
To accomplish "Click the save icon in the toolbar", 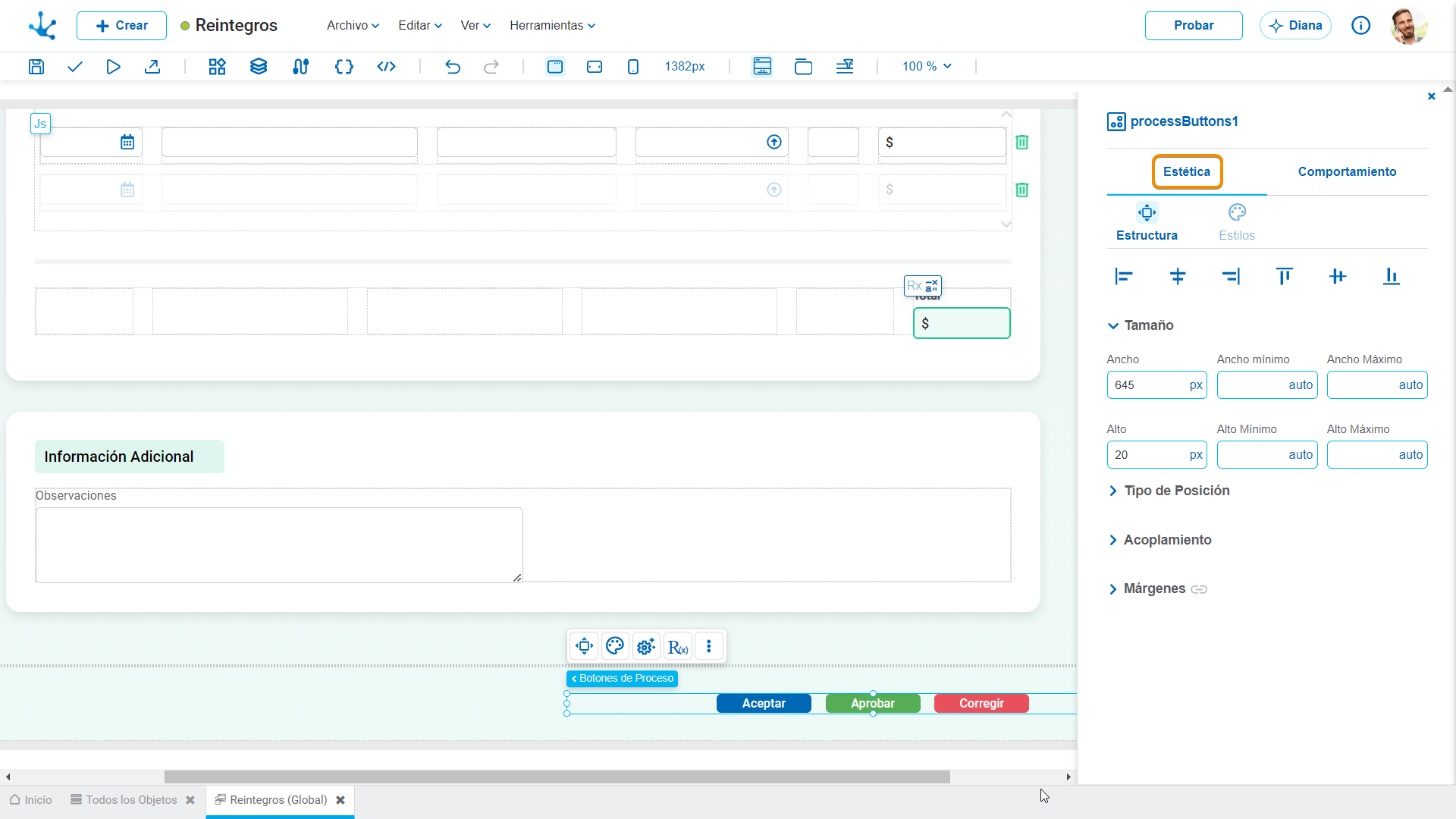I will 36,67.
